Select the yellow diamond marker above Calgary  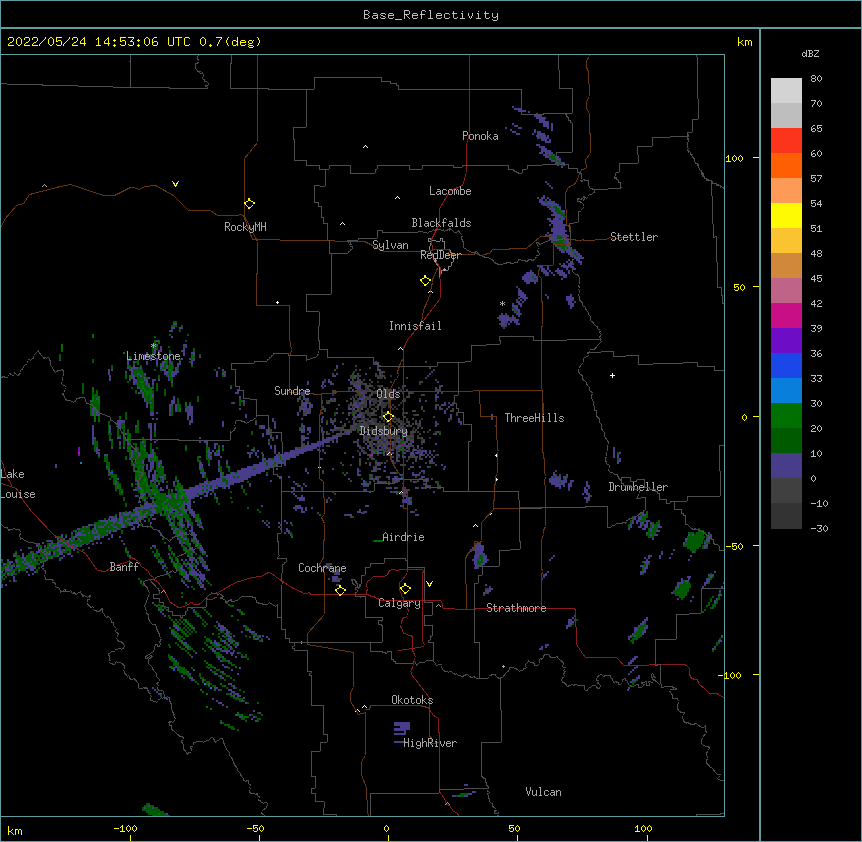(405, 589)
